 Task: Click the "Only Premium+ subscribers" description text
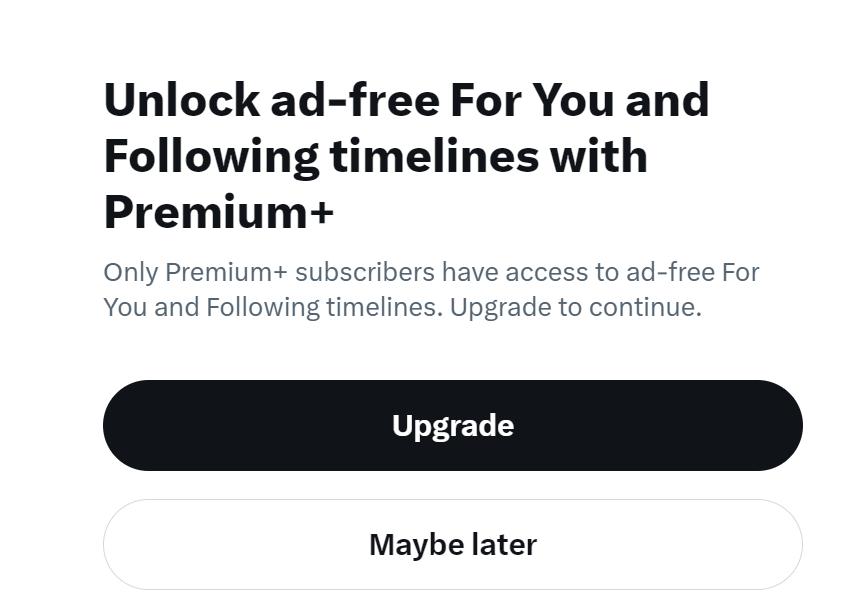(x=431, y=272)
